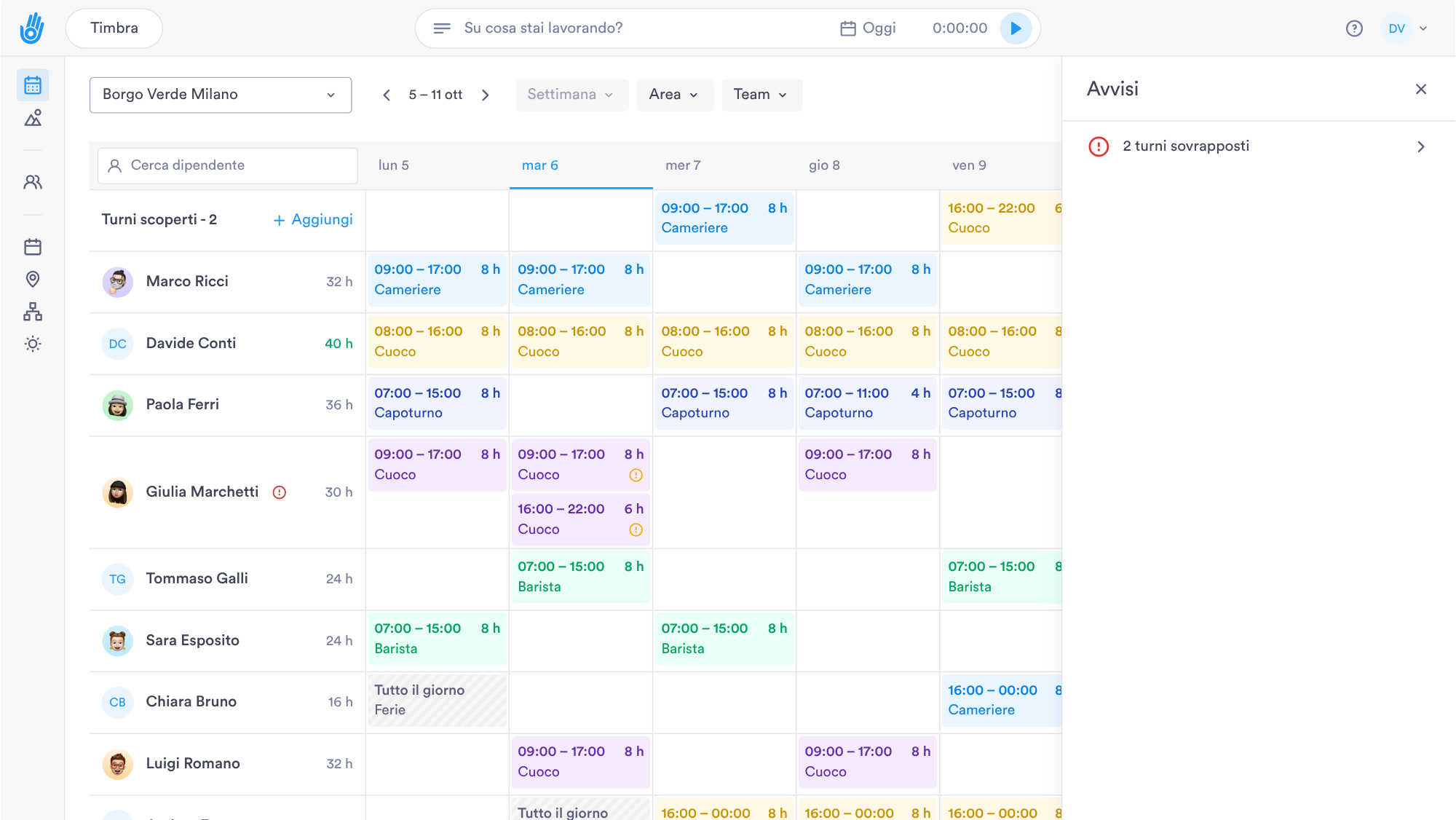This screenshot has width=1456, height=820.
Task: Select the gio 8 day column header
Action: [x=824, y=165]
